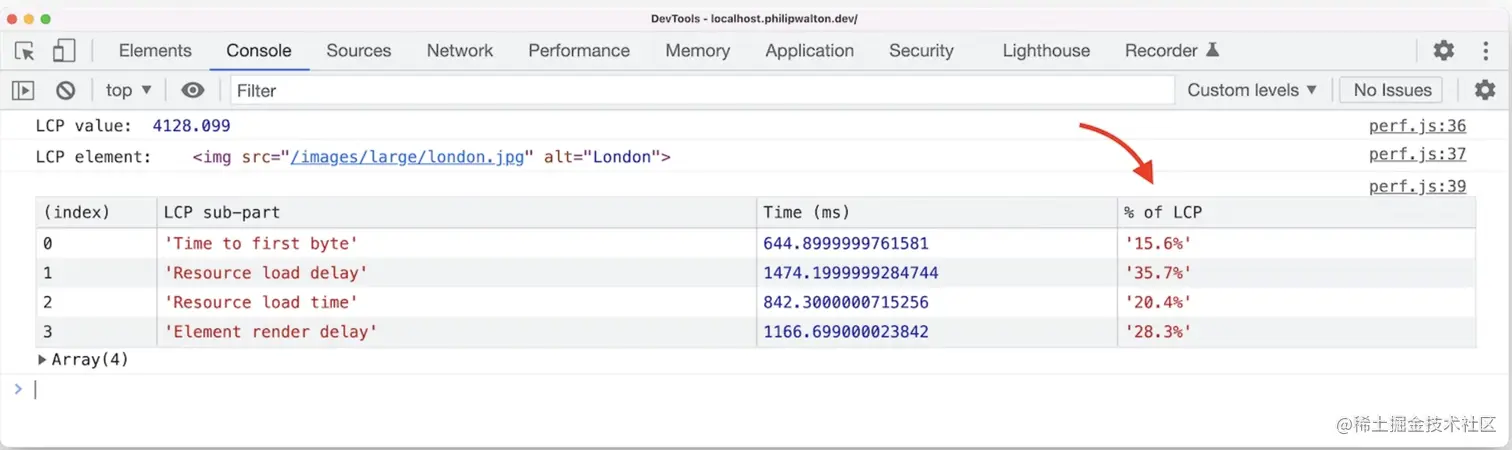
Task: Expand the Array(4) disclosure triangle
Action: click(x=42, y=360)
